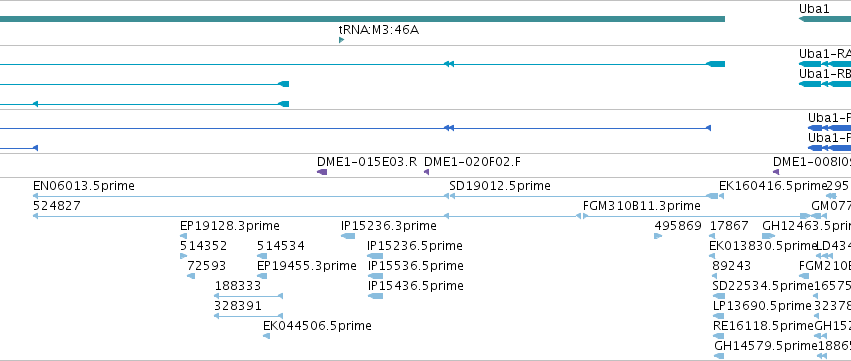Viewport: 851px width, 361px height.
Task: Select the 328391 alignment line
Action: (249, 316)
